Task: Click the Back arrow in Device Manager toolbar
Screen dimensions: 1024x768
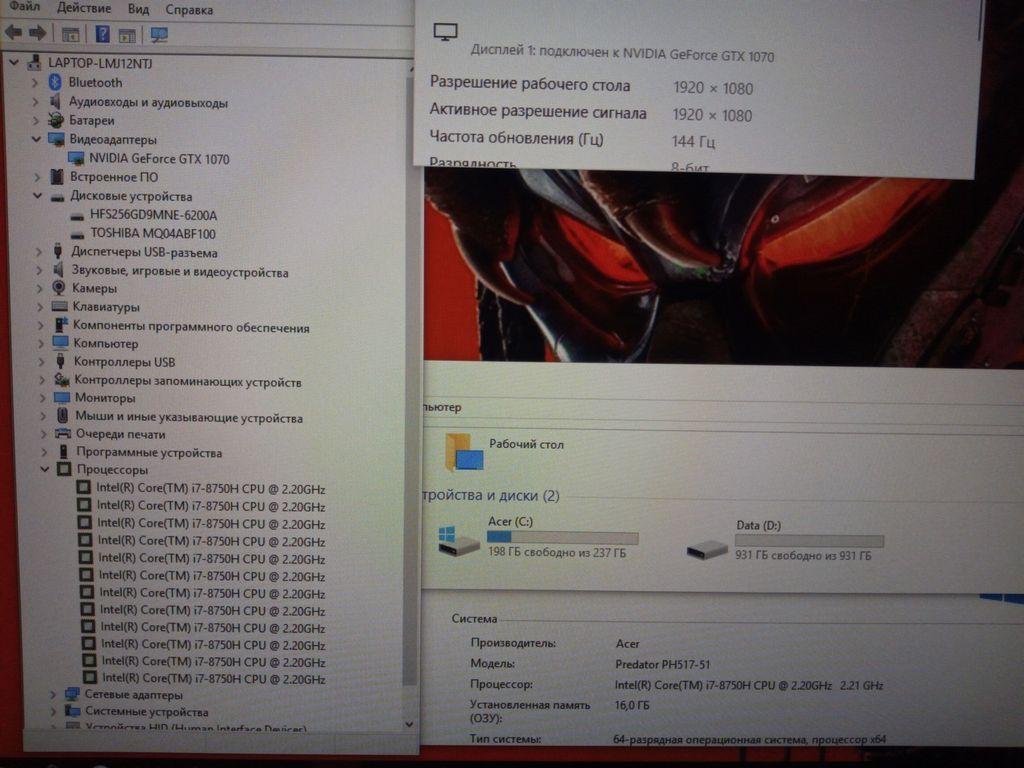Action: 13,33
